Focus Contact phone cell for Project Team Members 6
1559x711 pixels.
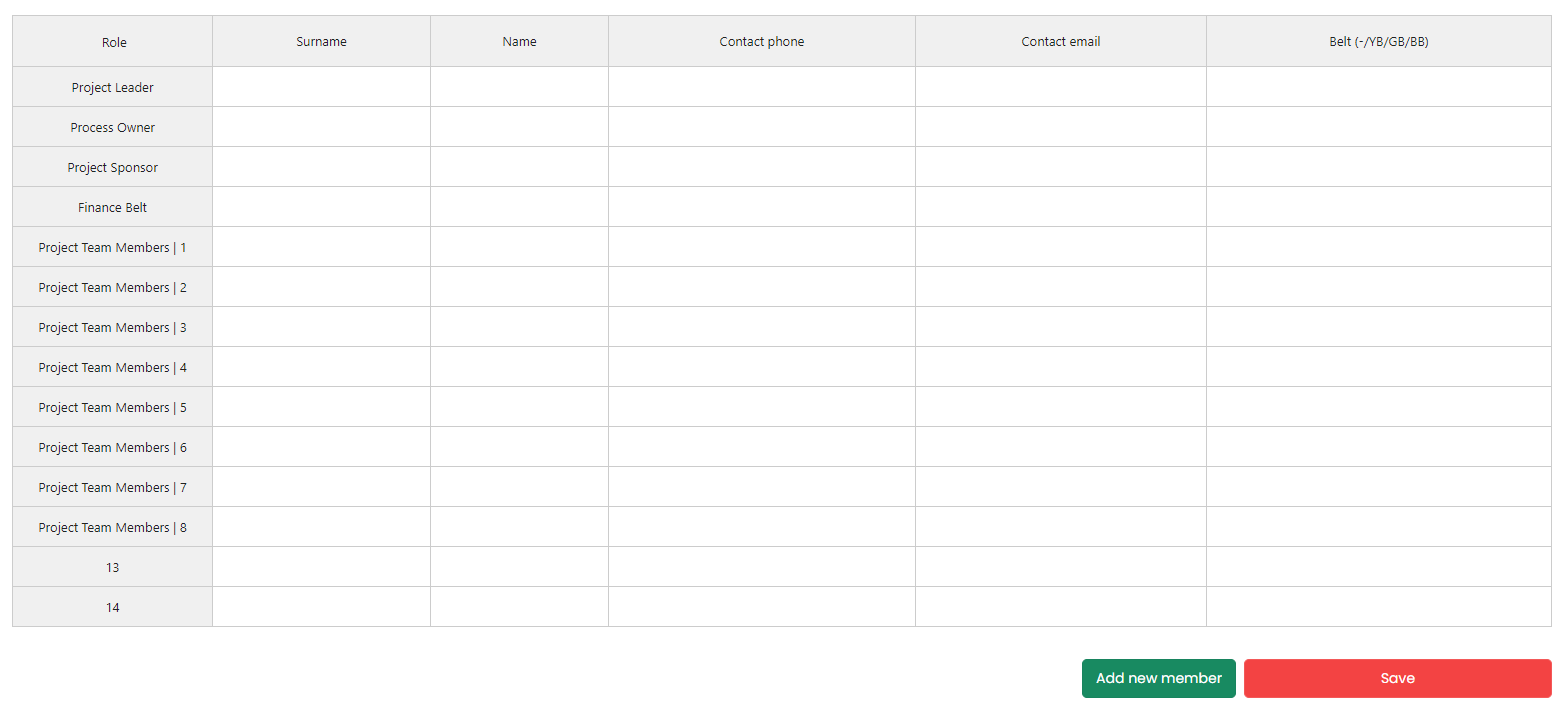coord(762,447)
